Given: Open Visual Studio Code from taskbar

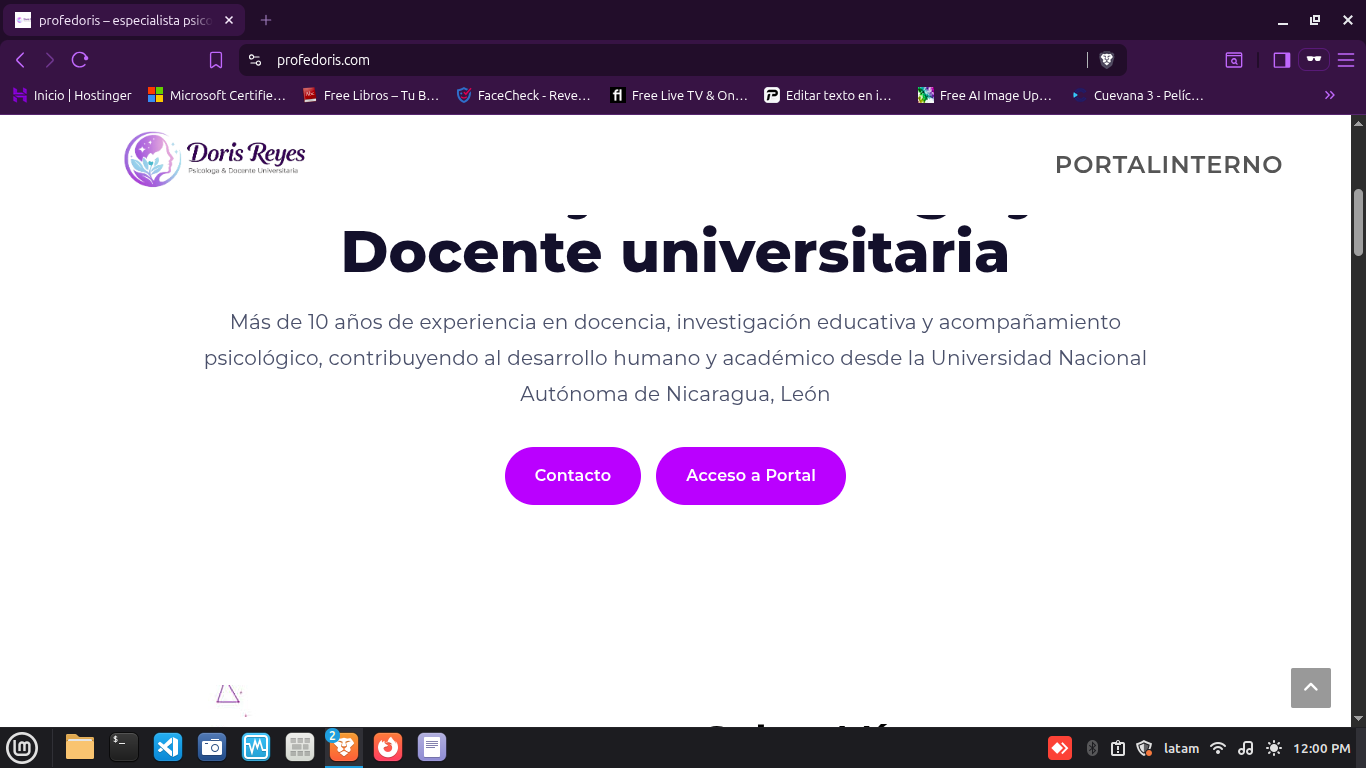Looking at the screenshot, I should click(x=168, y=747).
